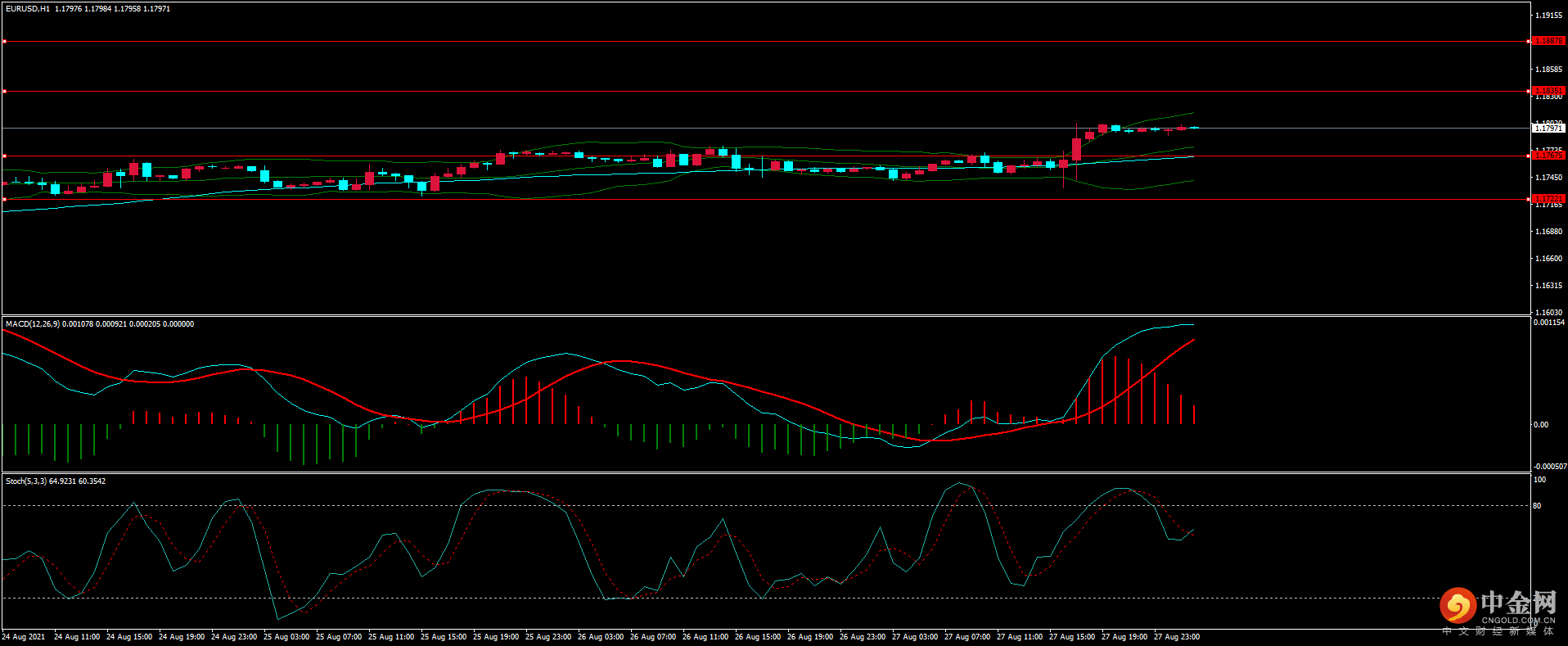1568x646 pixels.
Task: Click the 25 Aug 03:00 time label
Action: pos(286,637)
